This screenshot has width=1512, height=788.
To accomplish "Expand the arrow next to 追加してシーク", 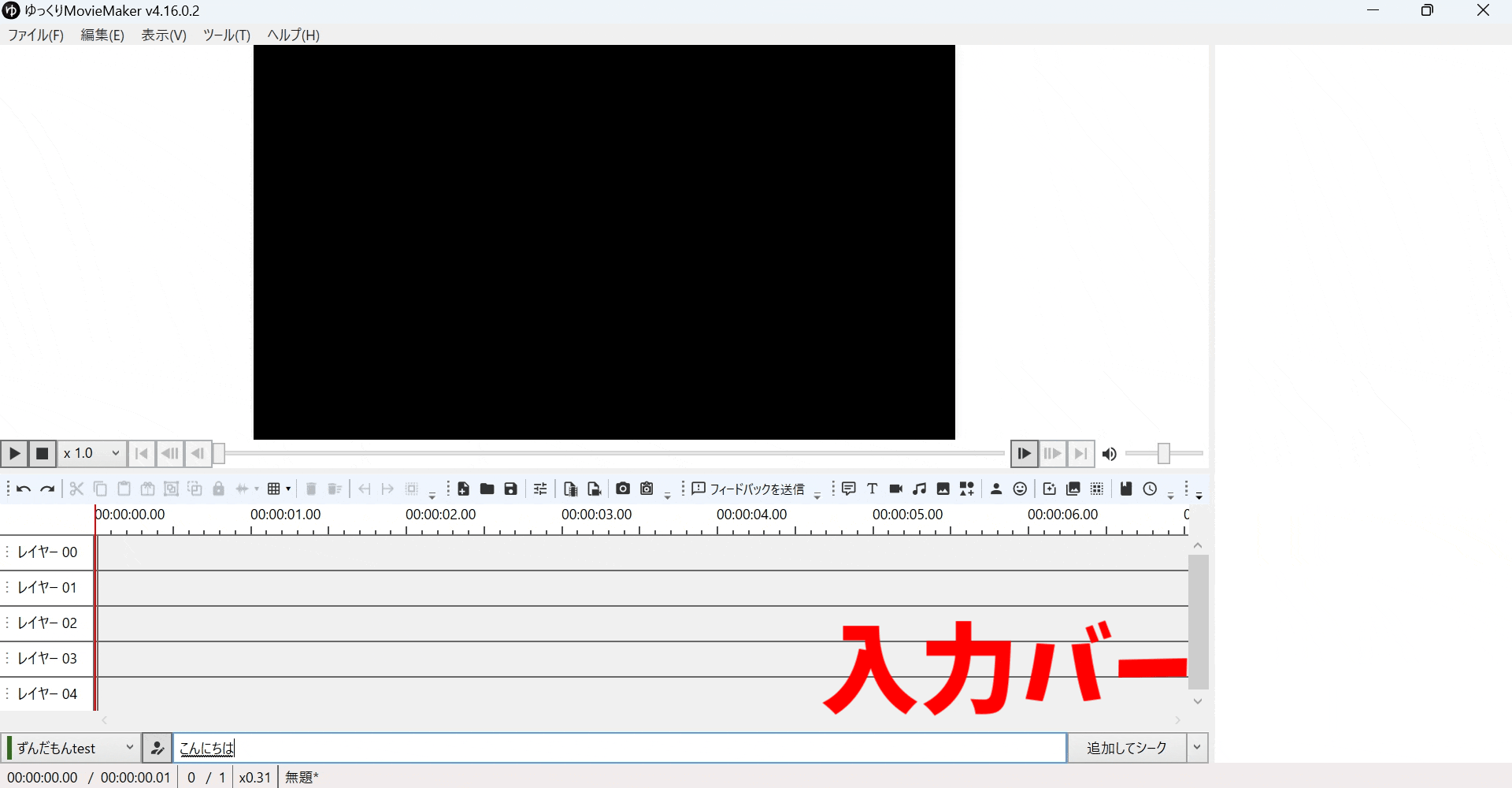I will coord(1197,748).
